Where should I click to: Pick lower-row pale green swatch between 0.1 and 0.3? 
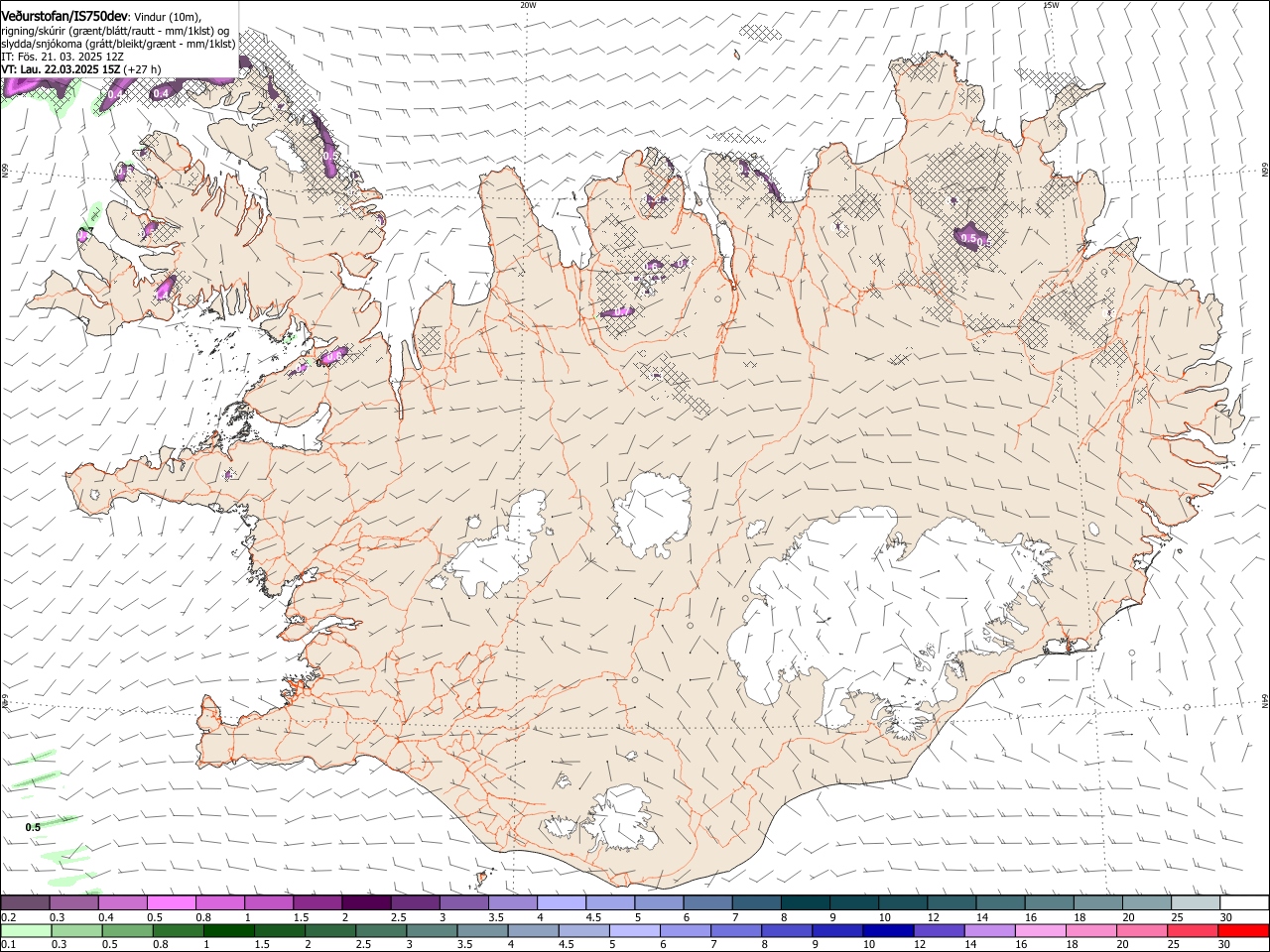click(26, 930)
